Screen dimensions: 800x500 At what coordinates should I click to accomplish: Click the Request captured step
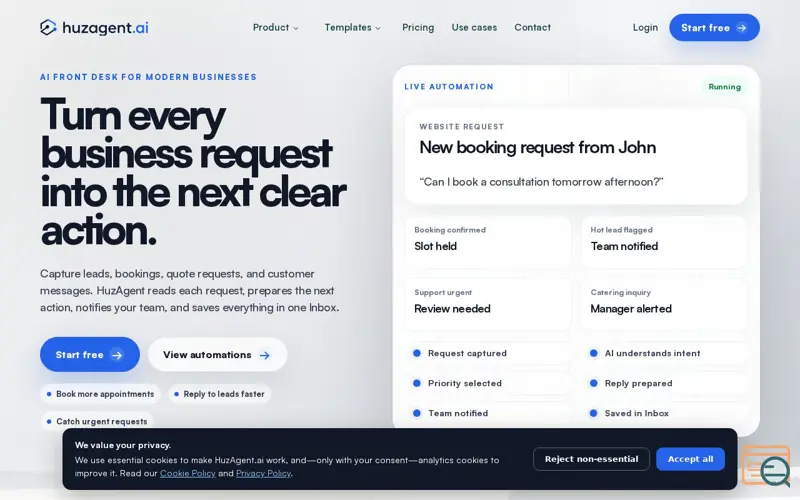(x=488, y=353)
